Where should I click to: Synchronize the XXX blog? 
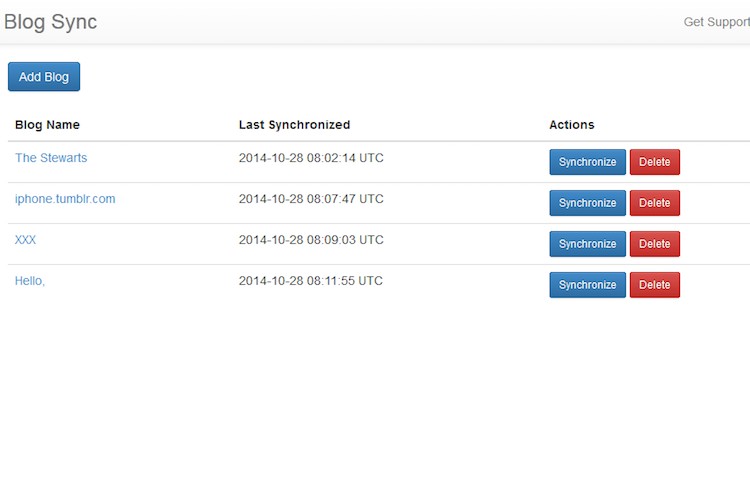[x=587, y=244]
